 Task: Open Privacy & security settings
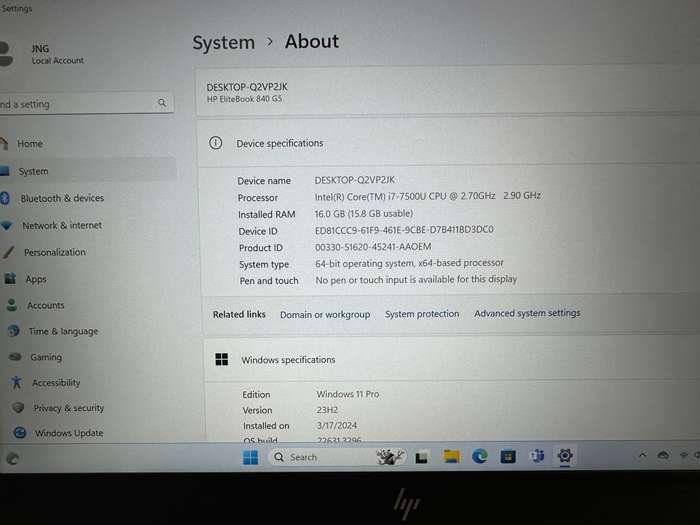tap(68, 408)
